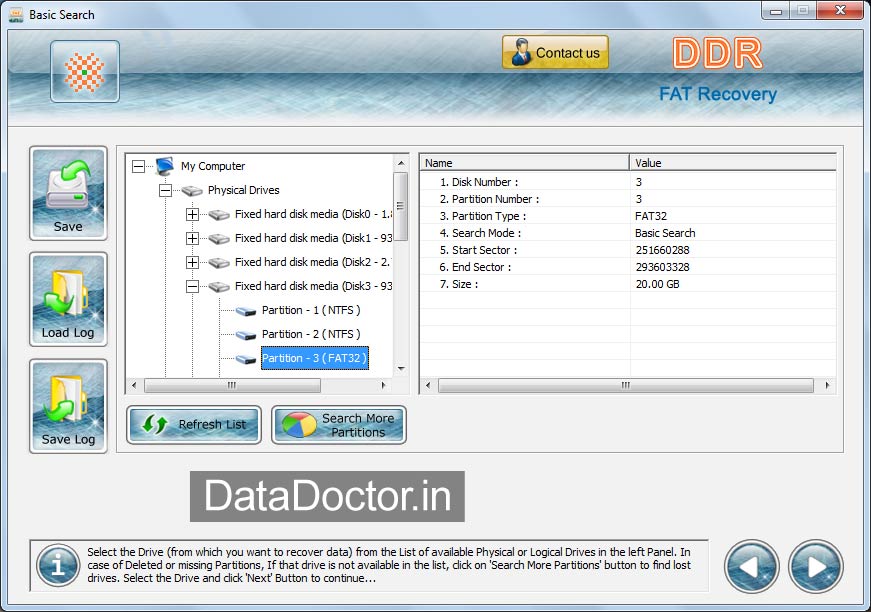The image size is (871, 612).
Task: Click the '5. Start Sector :' row
Action: 628,250
